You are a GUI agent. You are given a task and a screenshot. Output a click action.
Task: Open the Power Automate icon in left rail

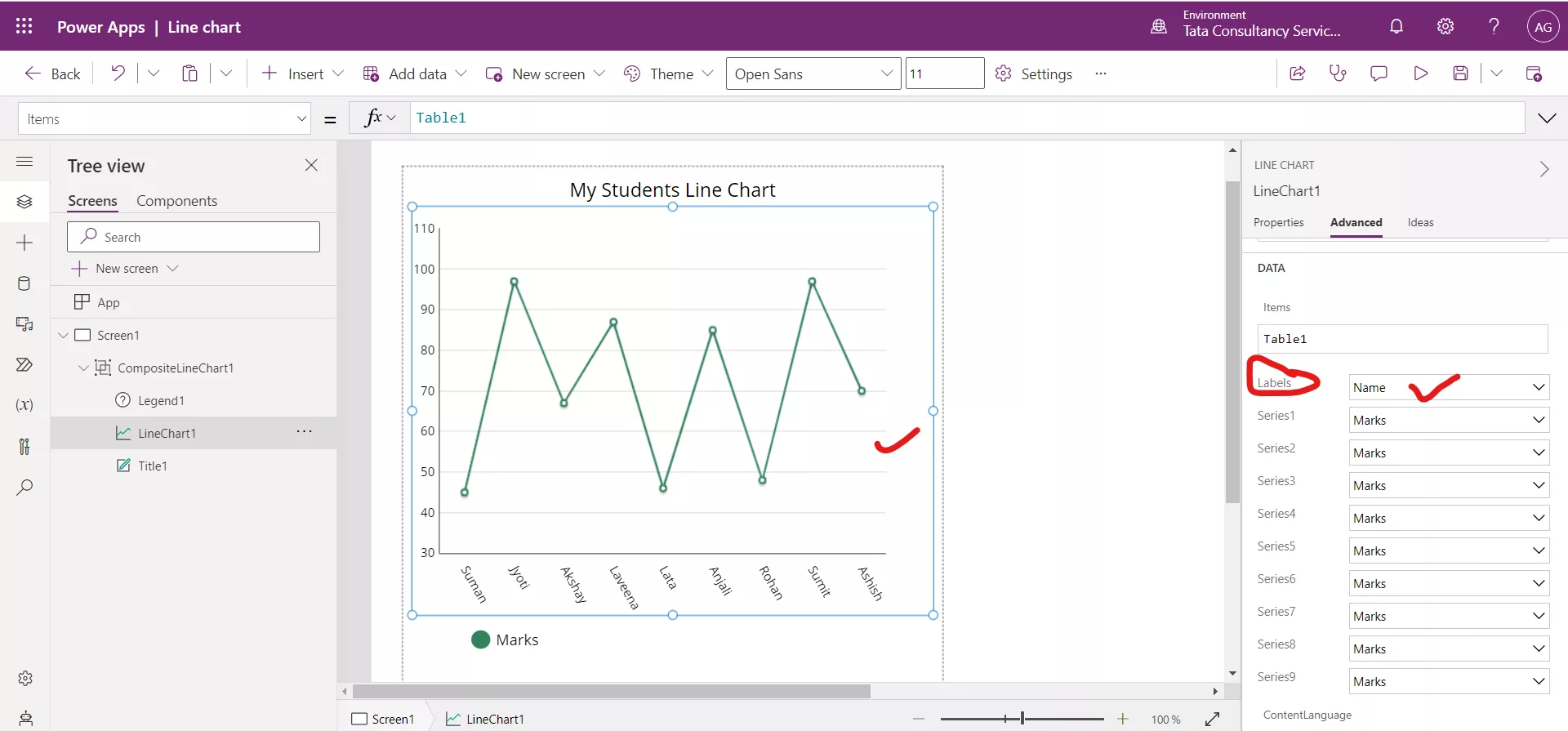click(x=24, y=364)
